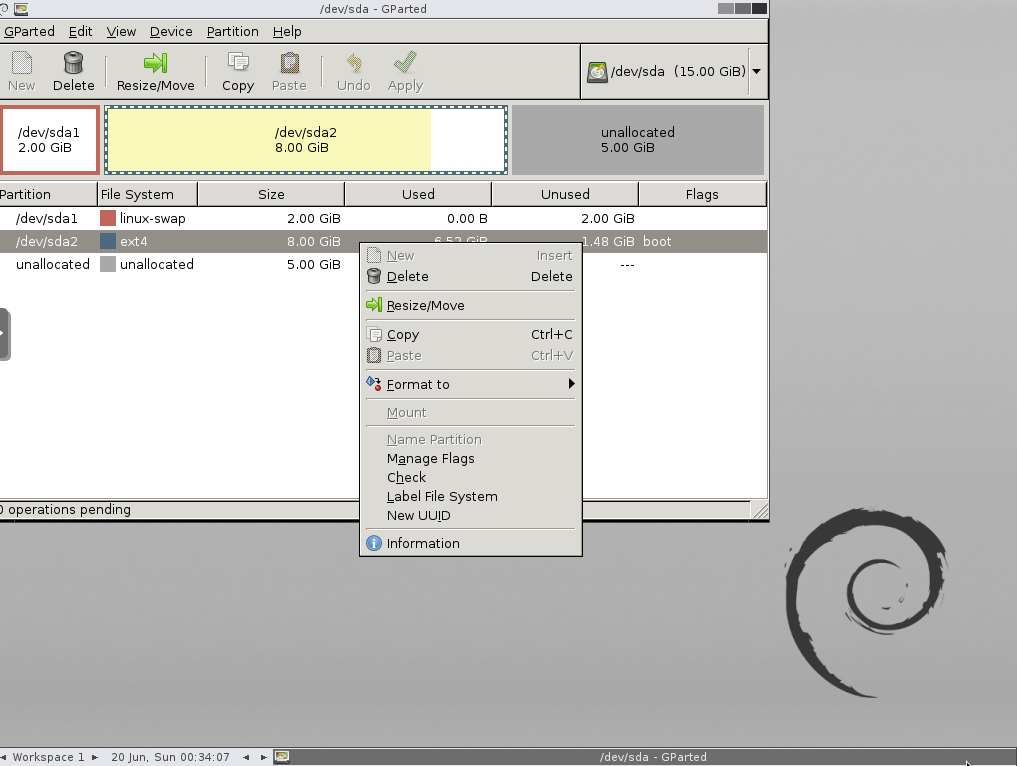Viewport: 1017px width, 766px height.
Task: Choose Copy in the context menu
Action: click(470, 335)
